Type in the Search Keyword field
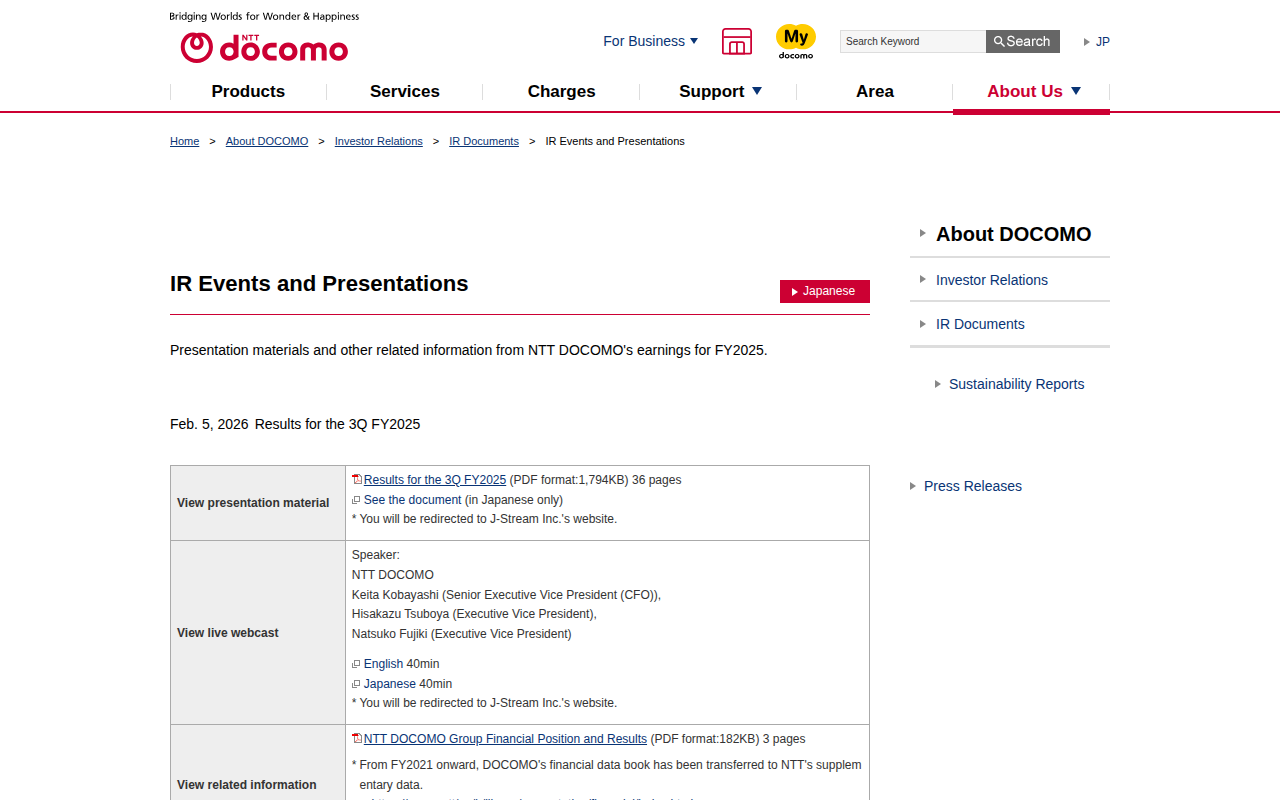The image size is (1280, 800). [x=912, y=41]
